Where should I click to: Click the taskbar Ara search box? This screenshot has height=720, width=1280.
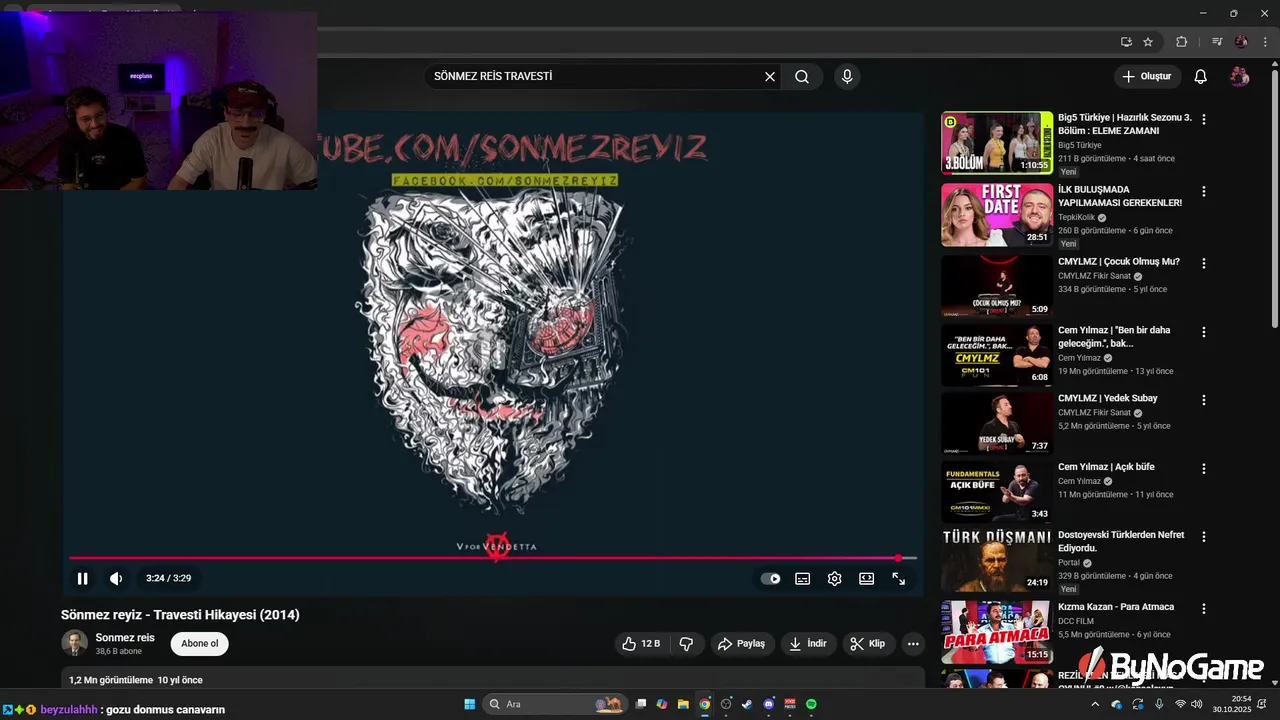point(556,704)
